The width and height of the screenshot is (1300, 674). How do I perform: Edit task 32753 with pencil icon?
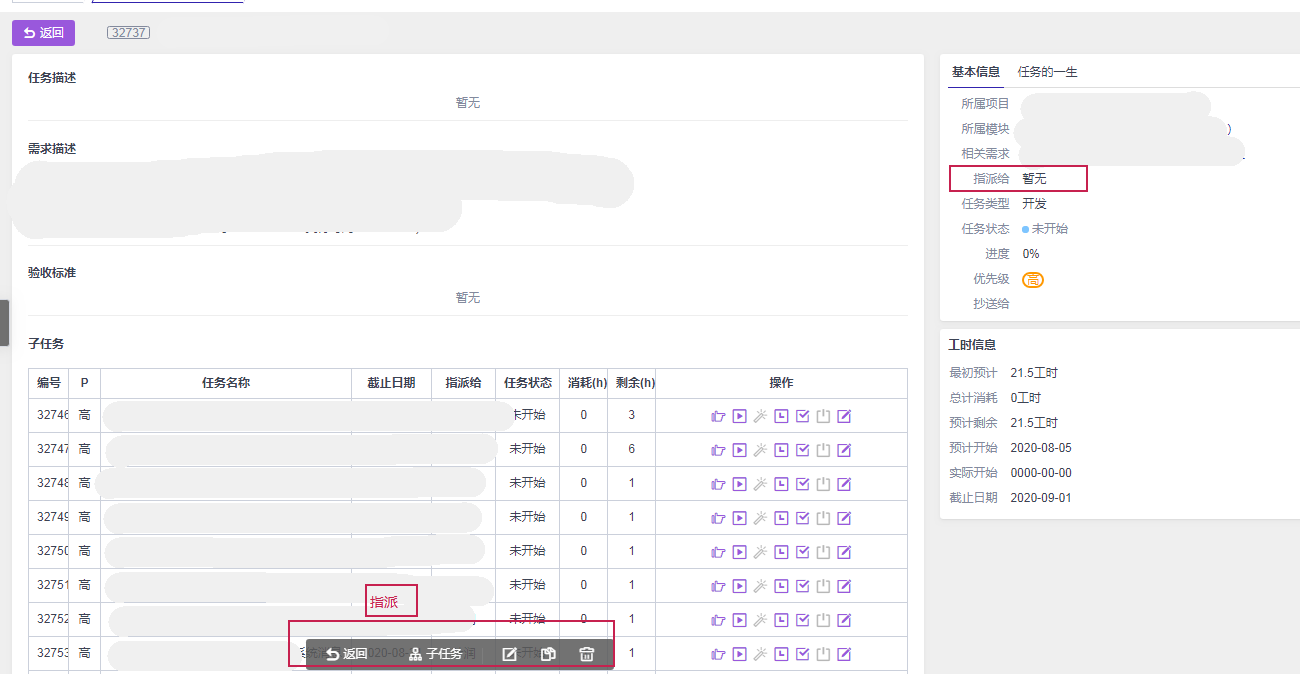pyautogui.click(x=844, y=654)
